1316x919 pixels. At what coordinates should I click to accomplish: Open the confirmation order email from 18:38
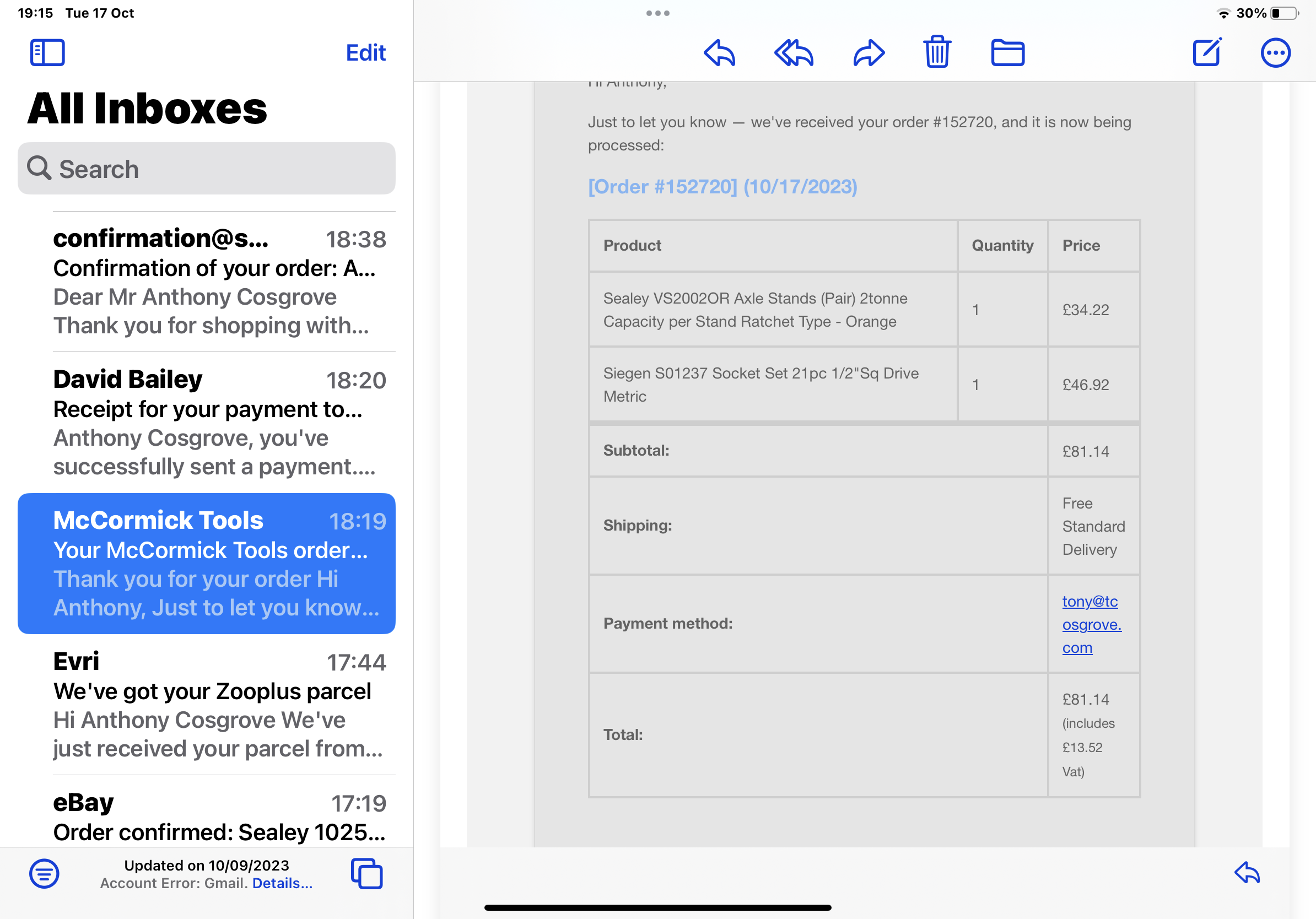(218, 282)
